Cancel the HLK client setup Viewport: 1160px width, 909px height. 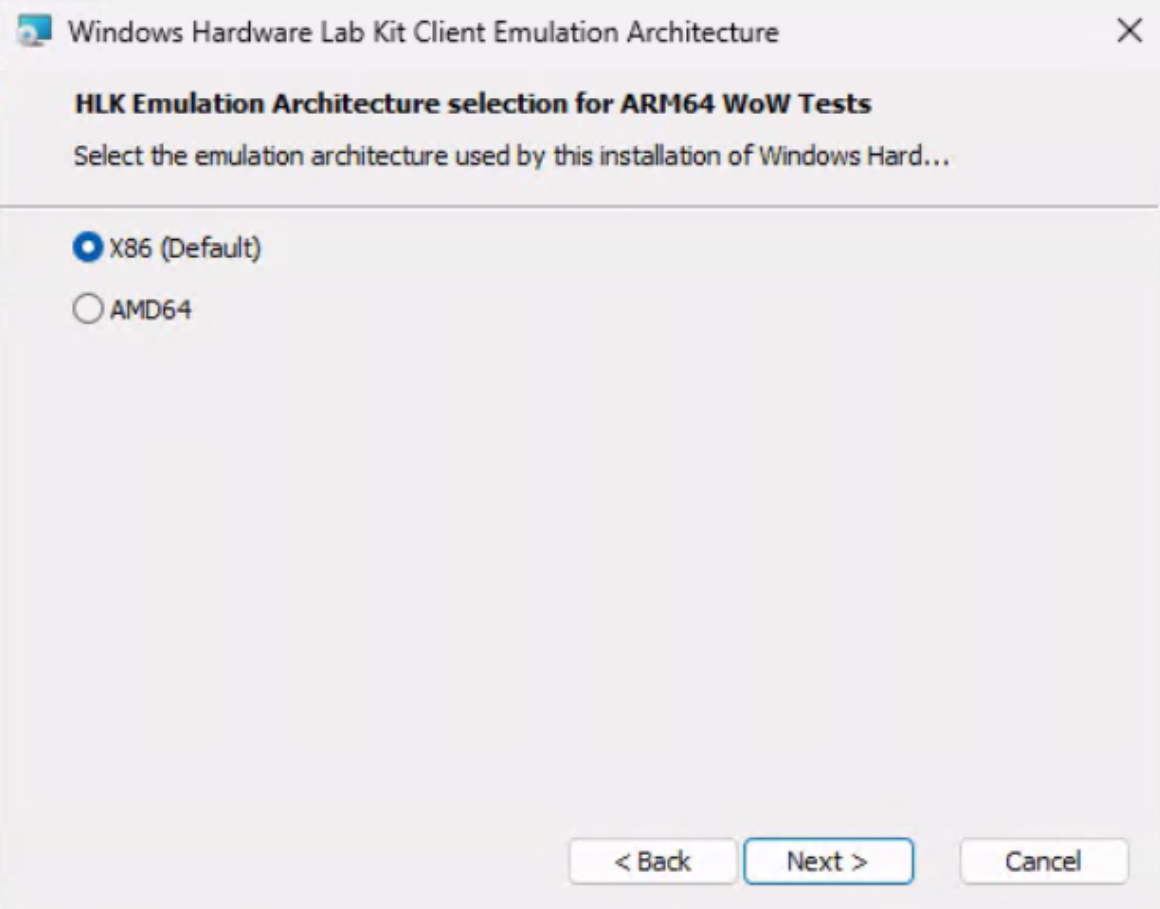(x=1044, y=861)
